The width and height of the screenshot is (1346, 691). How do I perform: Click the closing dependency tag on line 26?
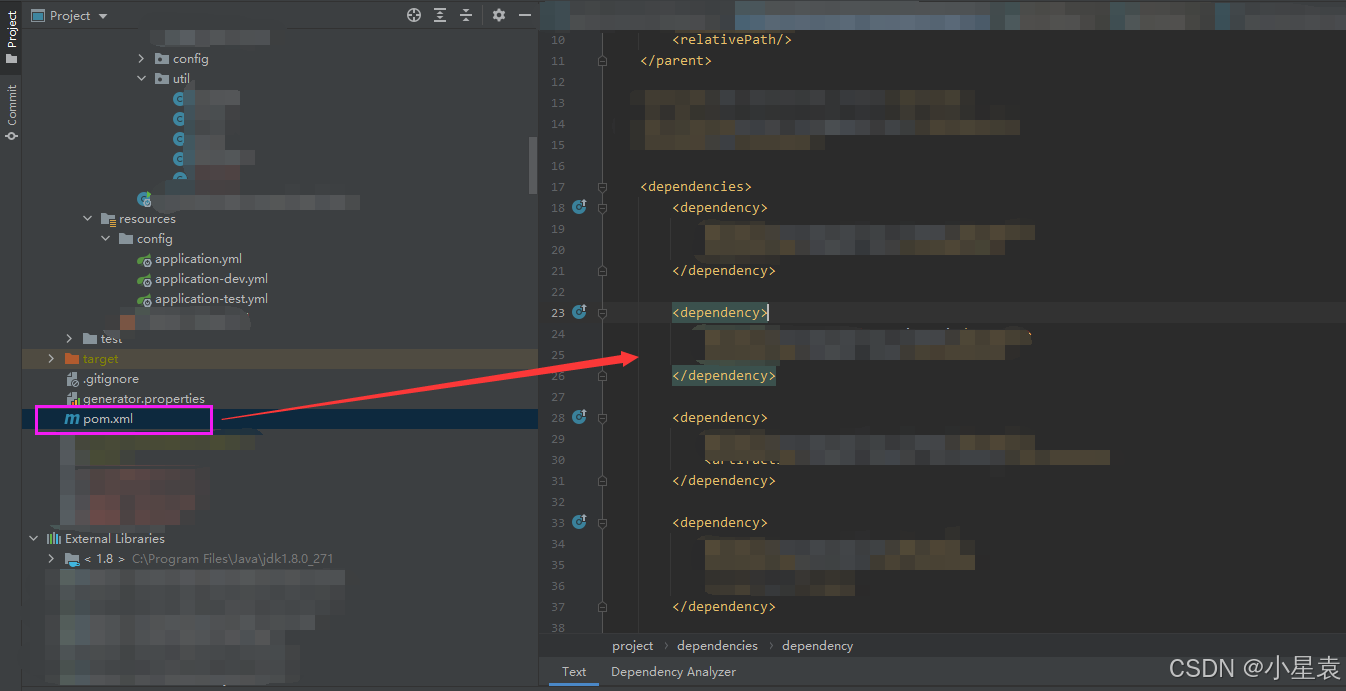click(724, 376)
